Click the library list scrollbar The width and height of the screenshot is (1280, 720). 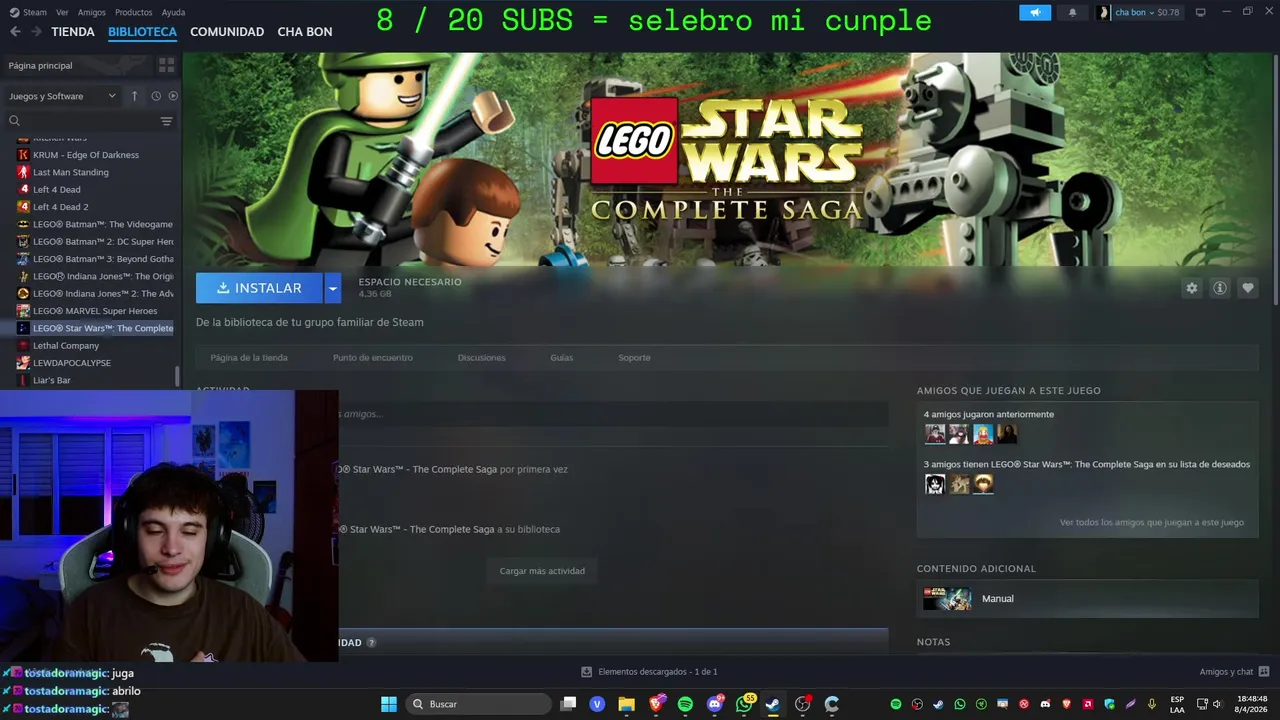click(178, 376)
